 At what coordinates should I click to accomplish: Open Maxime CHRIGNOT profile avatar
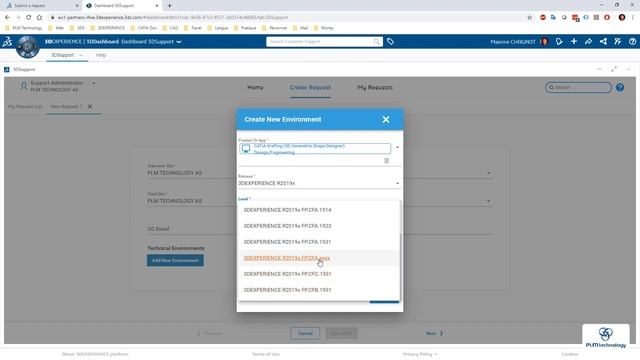pos(544,42)
